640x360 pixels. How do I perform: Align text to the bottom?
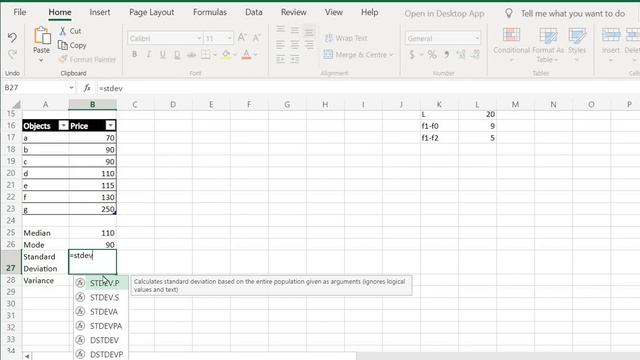pos(309,30)
